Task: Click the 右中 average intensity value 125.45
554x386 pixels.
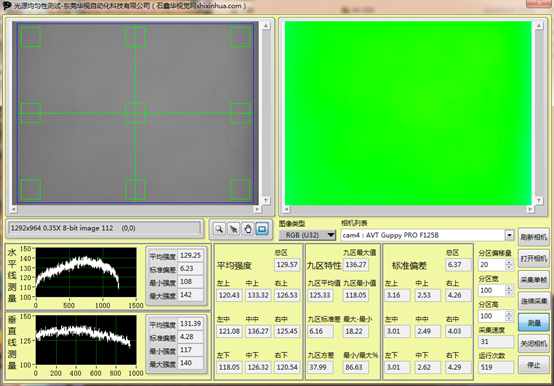Action: (x=287, y=331)
